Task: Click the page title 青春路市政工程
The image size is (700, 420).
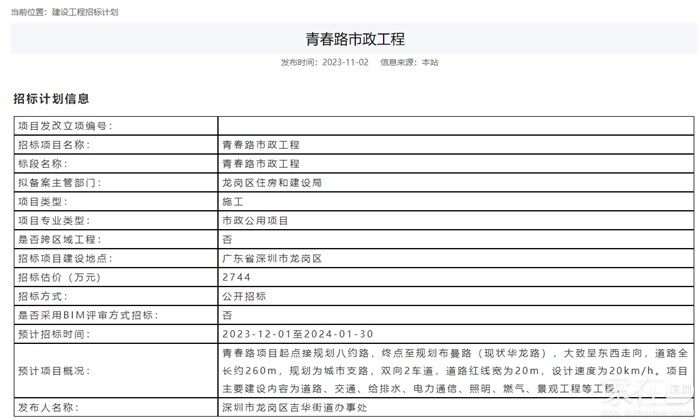Action: coord(355,39)
